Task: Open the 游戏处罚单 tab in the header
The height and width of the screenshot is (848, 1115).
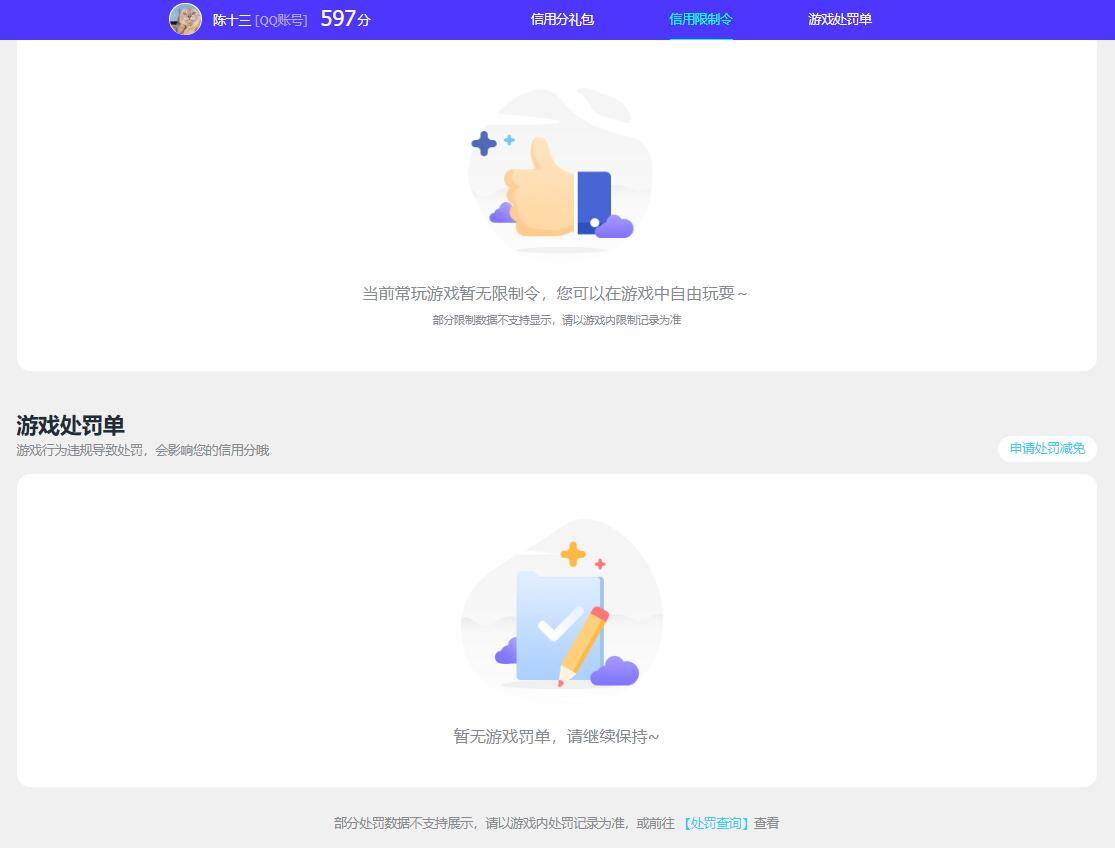Action: [839, 19]
